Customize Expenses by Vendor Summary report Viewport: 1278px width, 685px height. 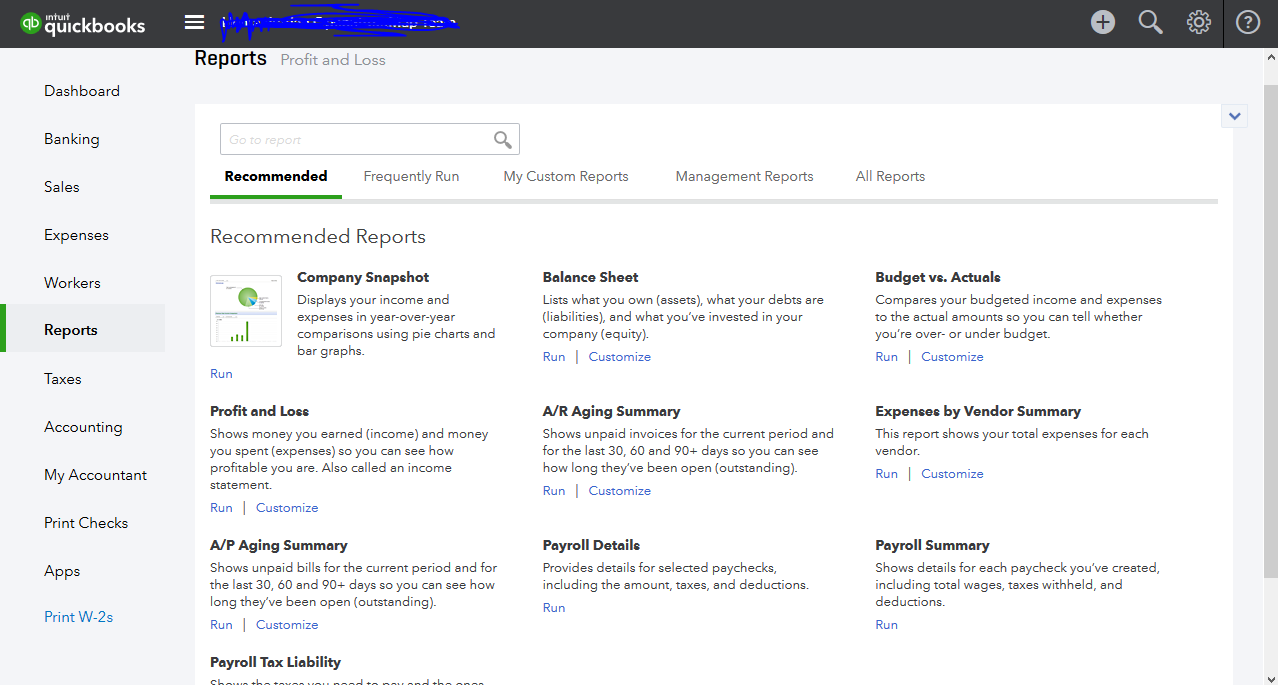click(x=952, y=474)
